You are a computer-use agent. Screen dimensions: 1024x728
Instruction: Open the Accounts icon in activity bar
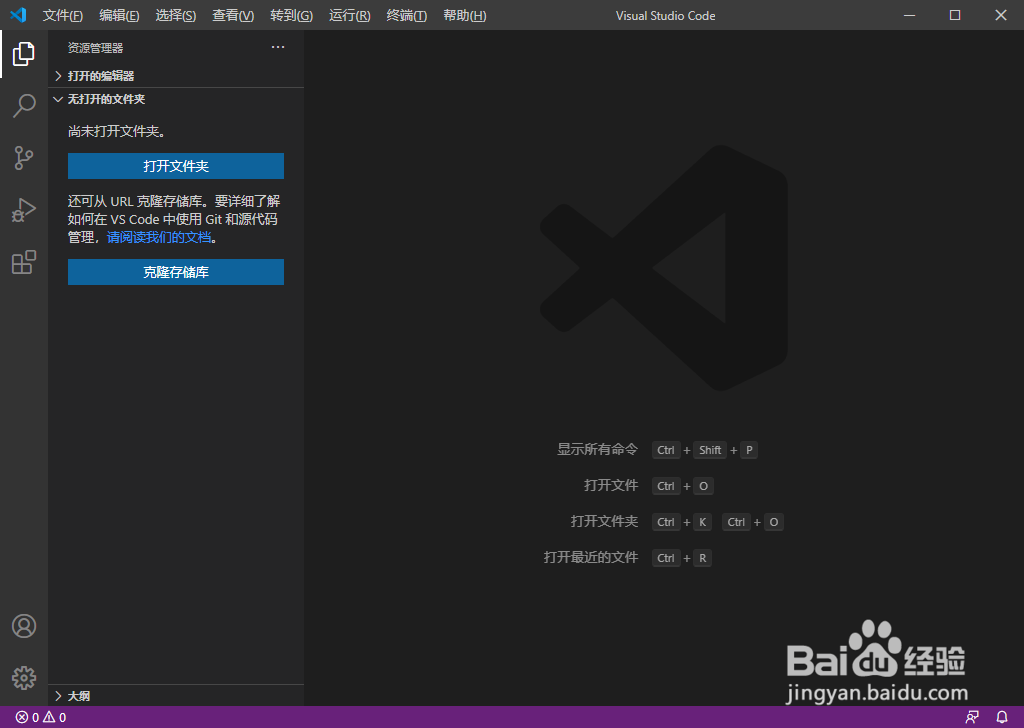(24, 626)
